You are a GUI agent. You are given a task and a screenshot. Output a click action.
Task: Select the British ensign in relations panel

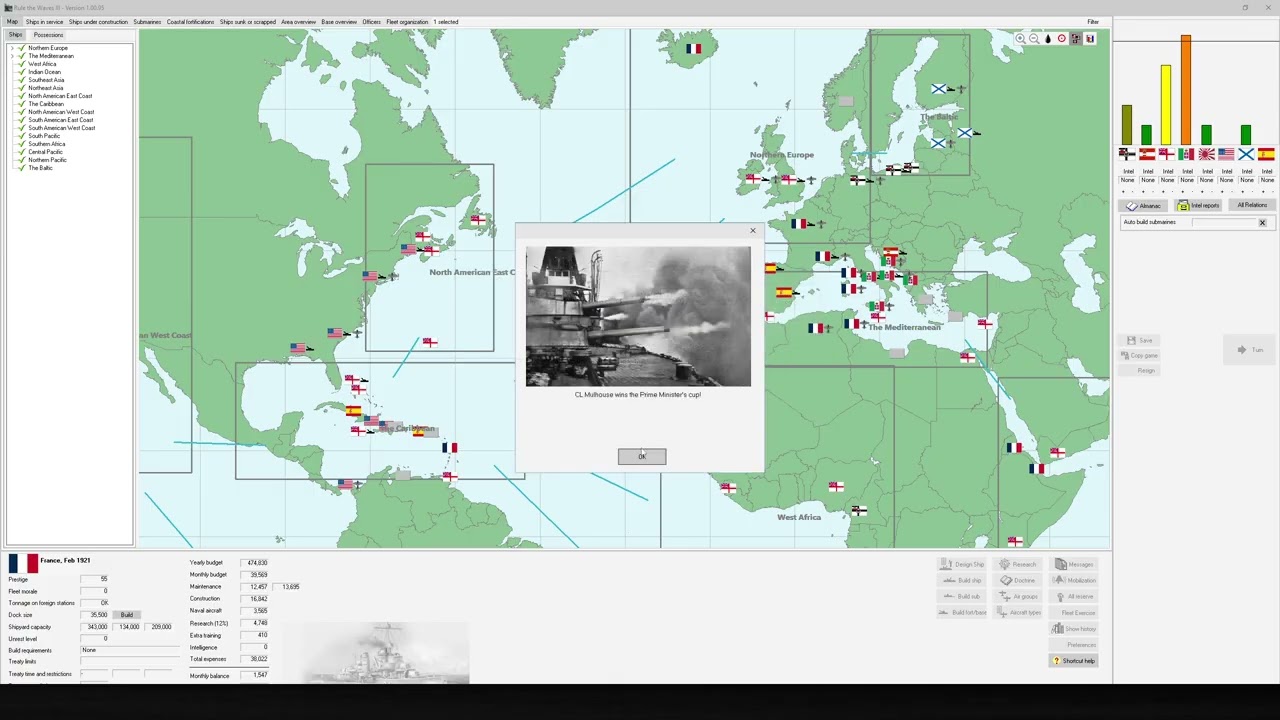[1167, 154]
